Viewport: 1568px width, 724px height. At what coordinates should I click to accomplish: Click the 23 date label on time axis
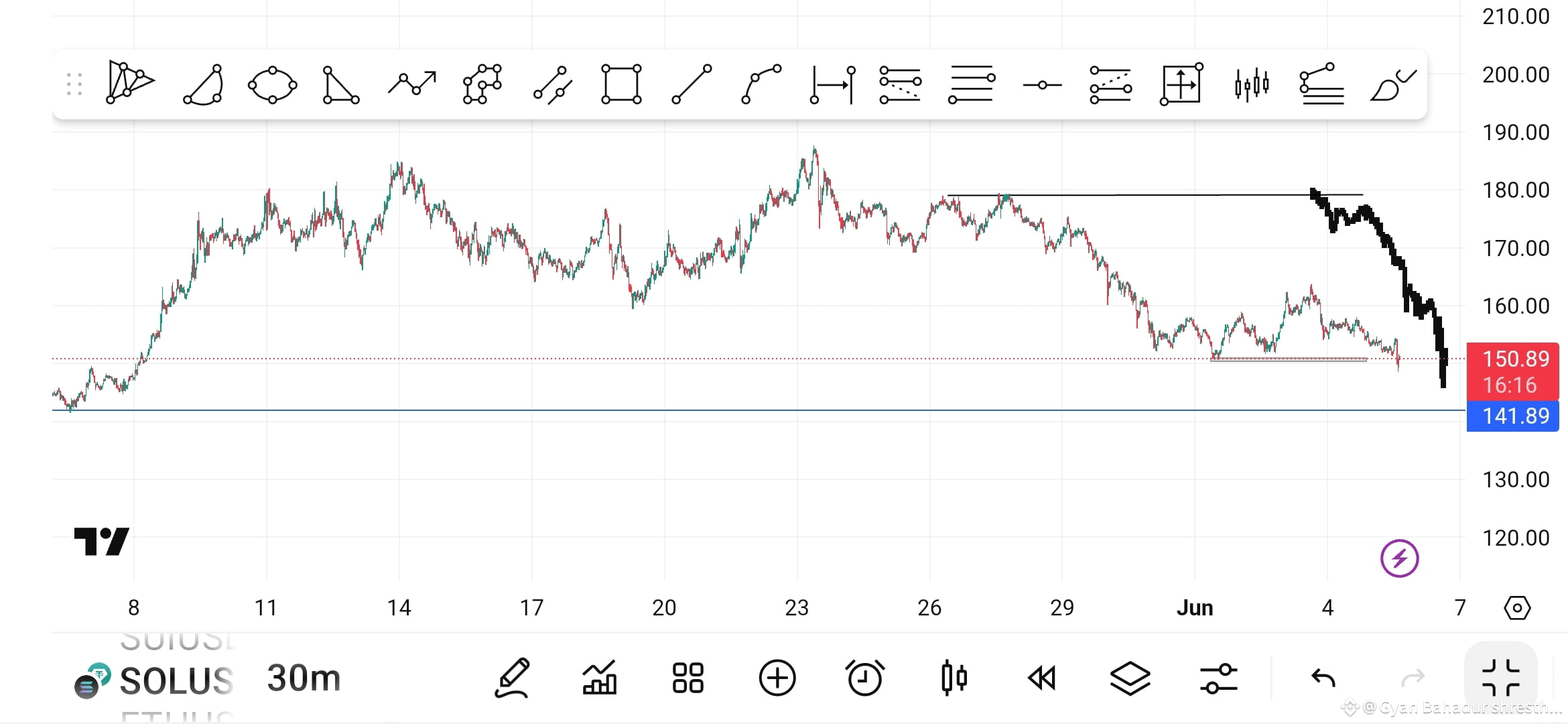pos(797,607)
